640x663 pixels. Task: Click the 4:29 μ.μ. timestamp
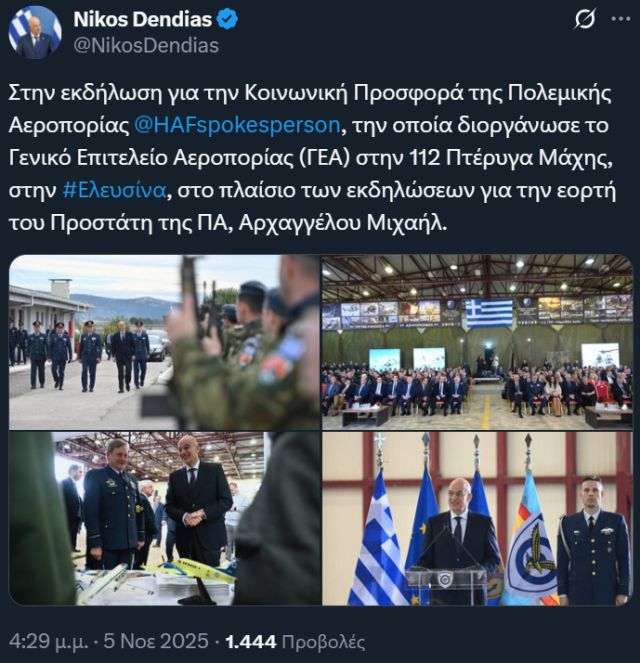coord(48,641)
